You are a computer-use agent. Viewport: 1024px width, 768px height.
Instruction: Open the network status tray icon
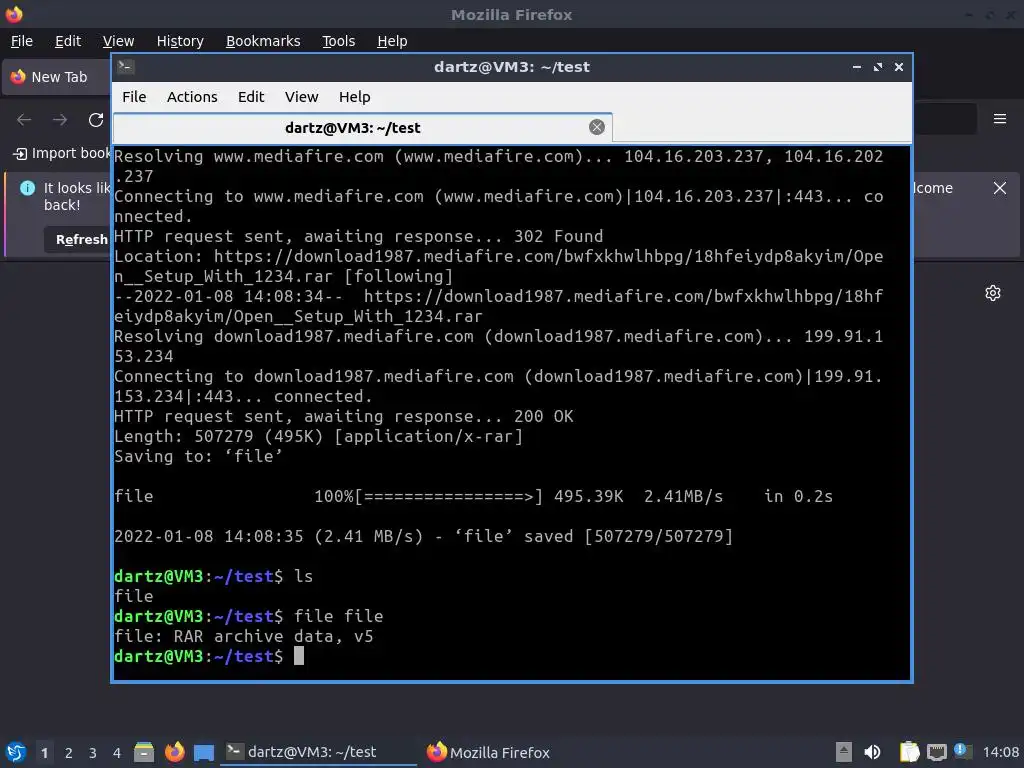pos(936,752)
